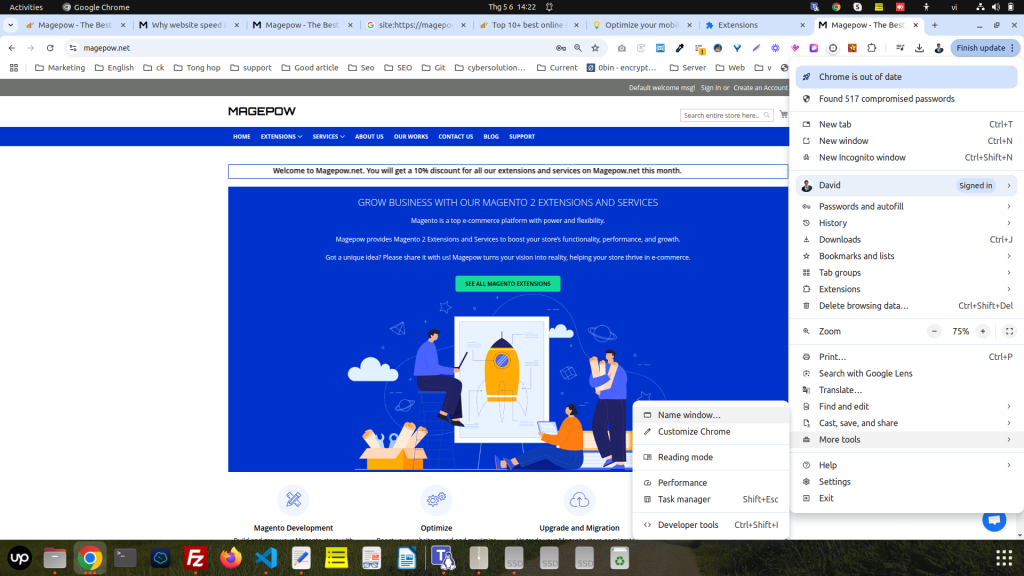Click the page reload icon
This screenshot has width=1024, height=576.
pyautogui.click(x=49, y=48)
